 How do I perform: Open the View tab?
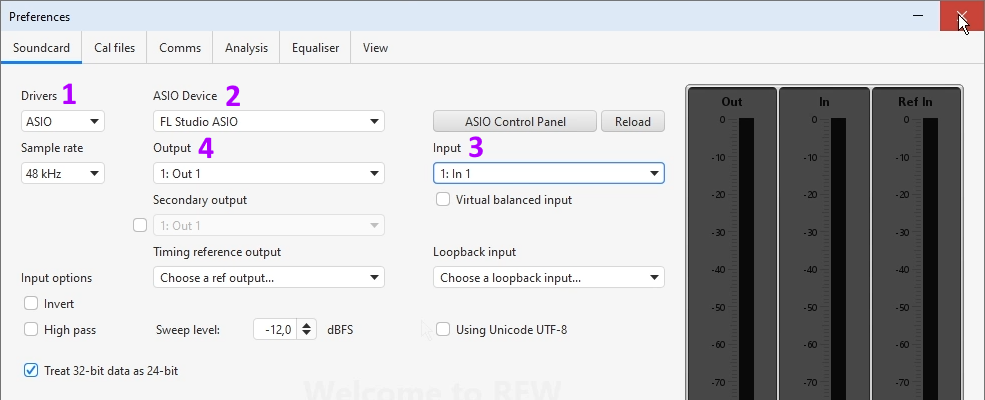pyautogui.click(x=375, y=47)
